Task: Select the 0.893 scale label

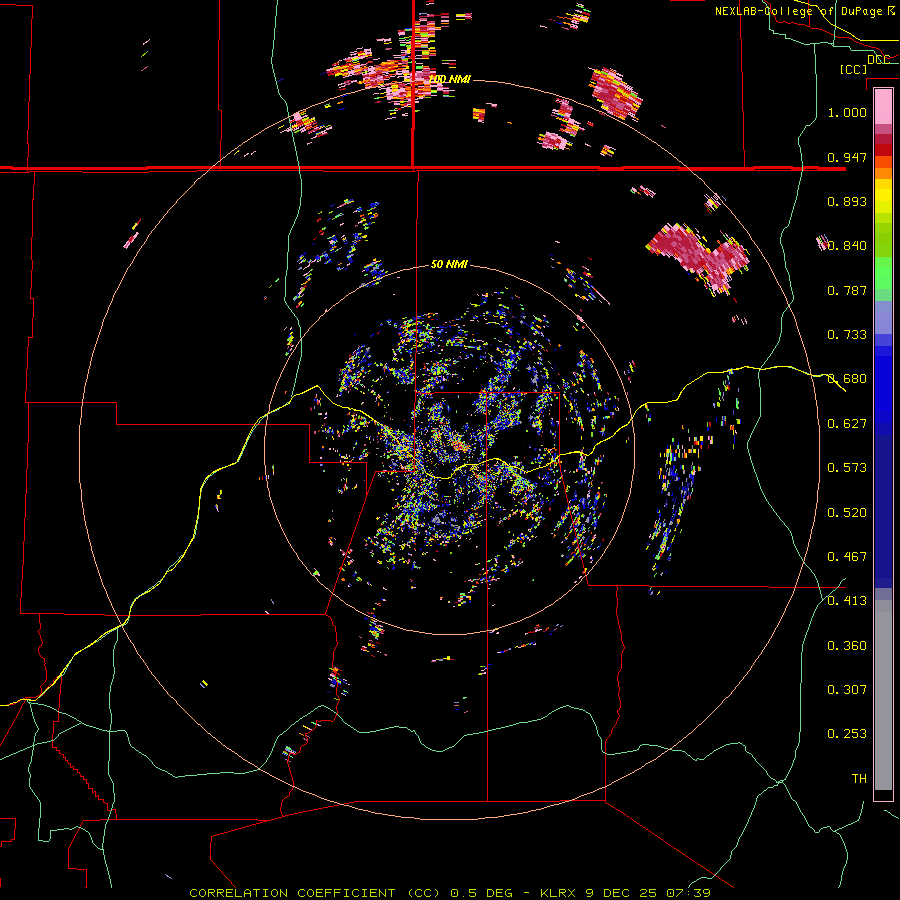Action: coord(847,201)
